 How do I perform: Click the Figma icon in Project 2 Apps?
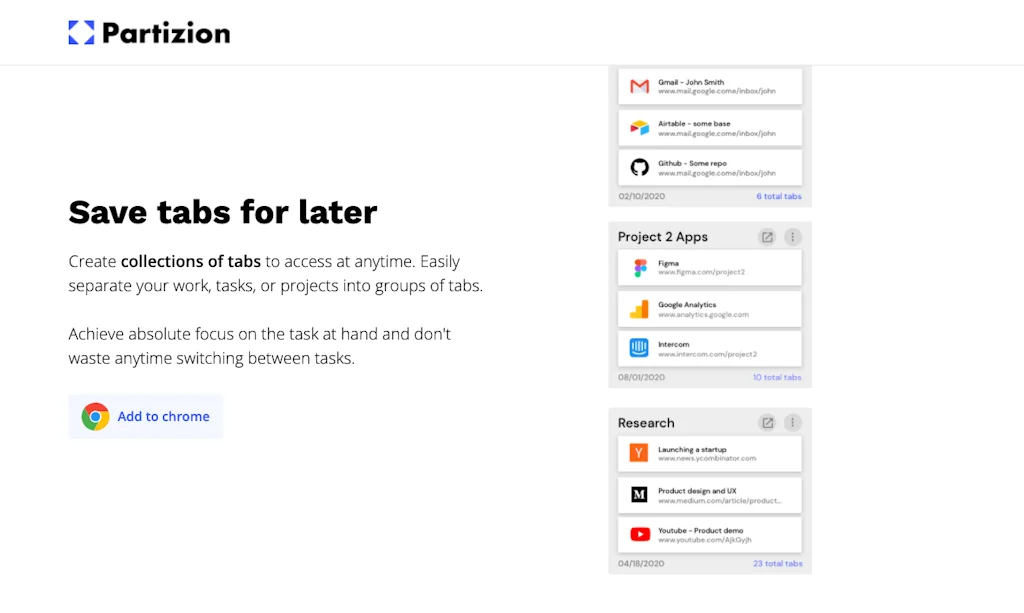640,267
